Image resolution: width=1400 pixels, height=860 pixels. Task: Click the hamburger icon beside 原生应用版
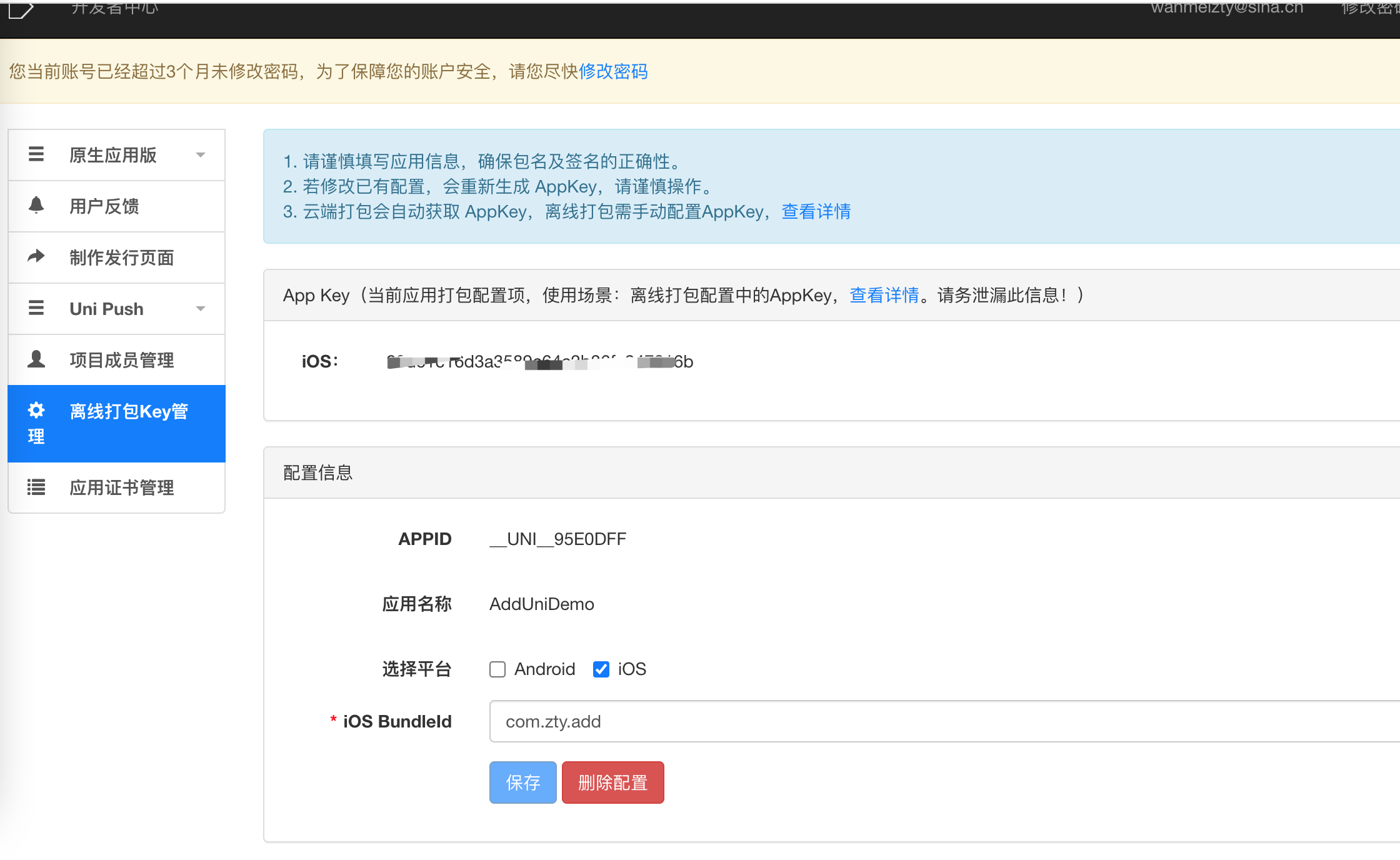[36, 154]
